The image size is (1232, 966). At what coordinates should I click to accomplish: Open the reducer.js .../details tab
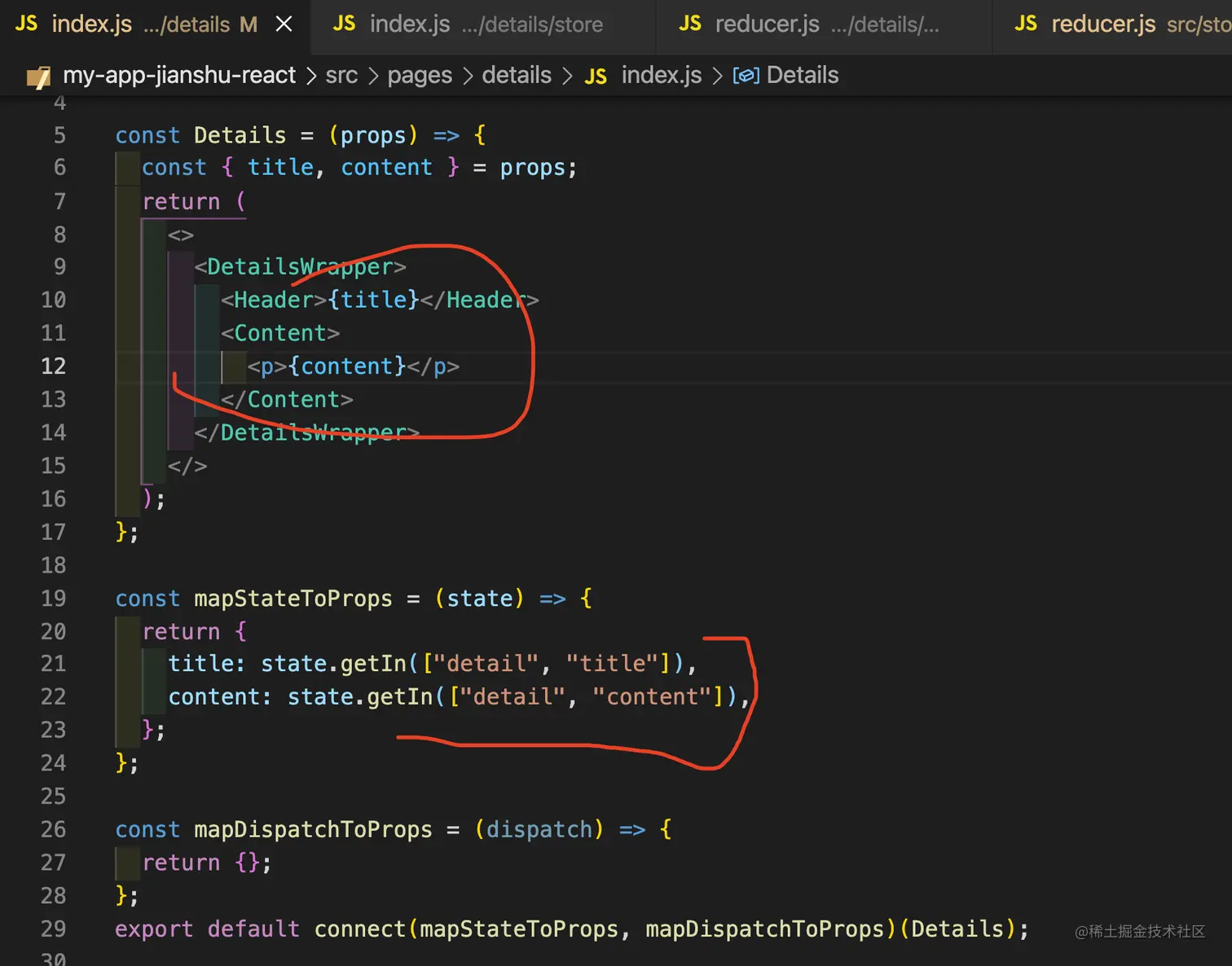(x=824, y=24)
